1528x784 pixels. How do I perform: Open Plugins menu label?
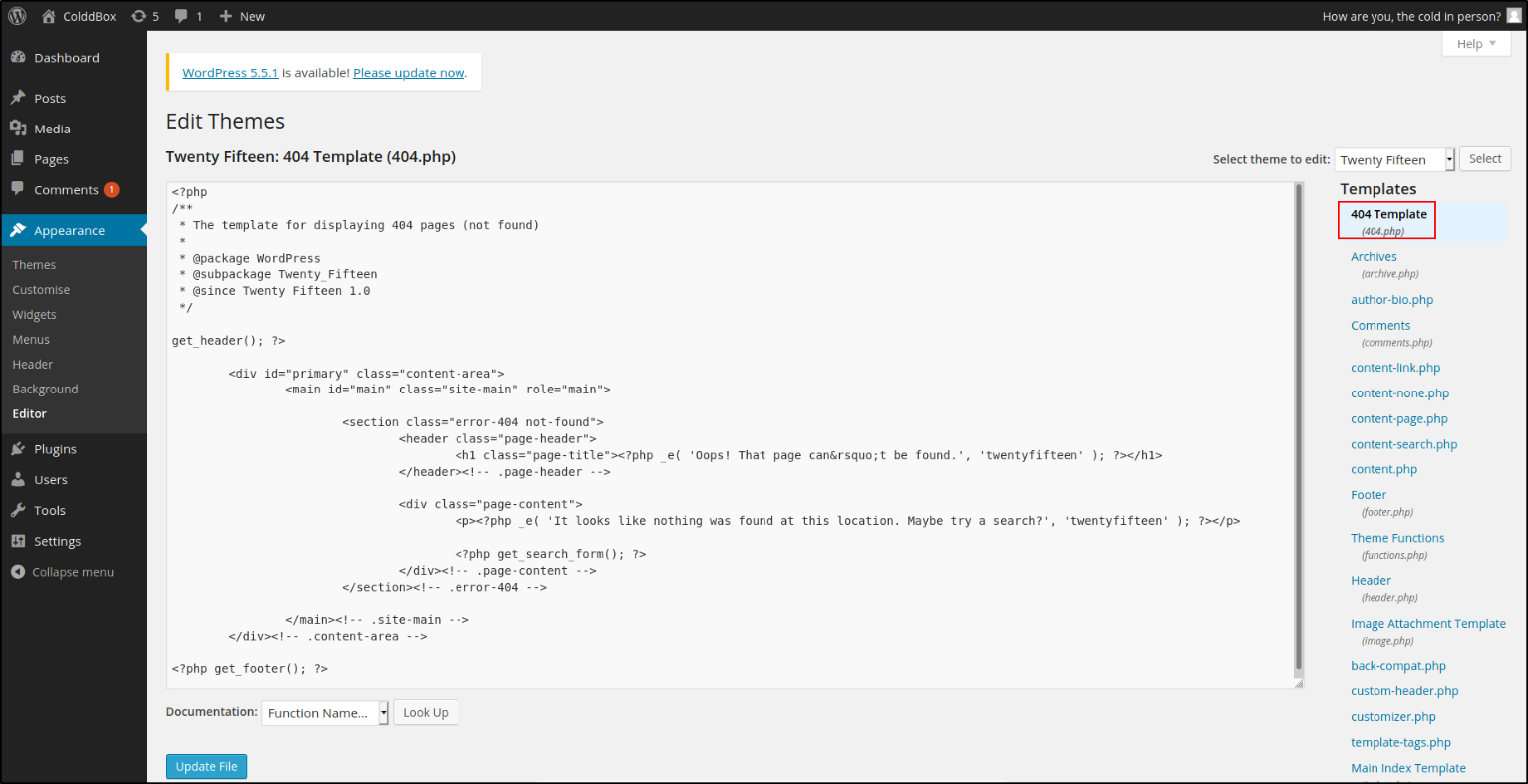[55, 450]
